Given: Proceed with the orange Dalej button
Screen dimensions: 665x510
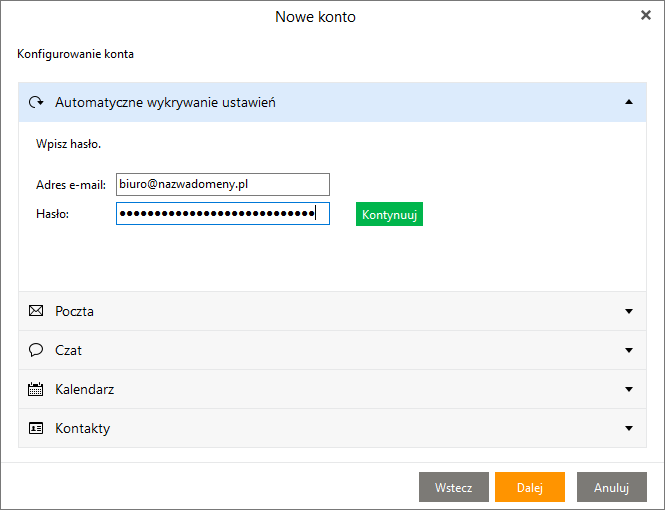Looking at the screenshot, I should (530, 487).
